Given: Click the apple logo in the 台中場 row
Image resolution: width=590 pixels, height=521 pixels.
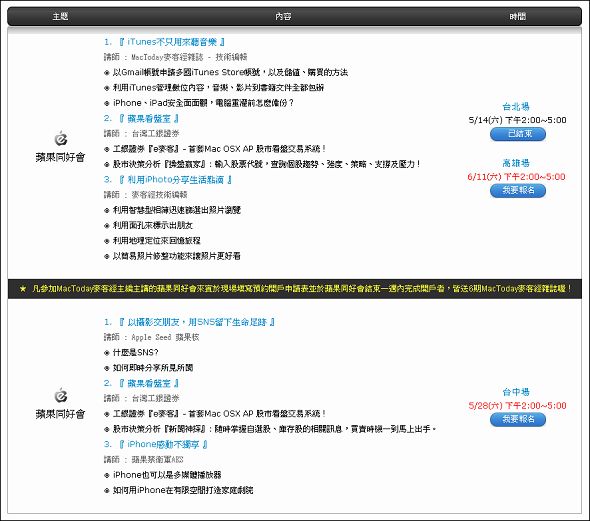Looking at the screenshot, I should 61,395.
